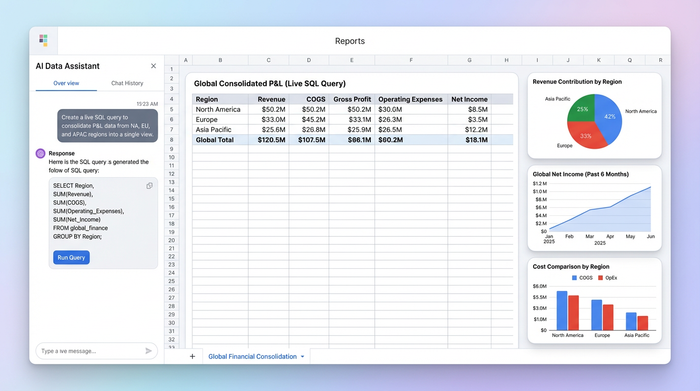Click the 10:23 AM message timestamp

pyautogui.click(x=147, y=104)
